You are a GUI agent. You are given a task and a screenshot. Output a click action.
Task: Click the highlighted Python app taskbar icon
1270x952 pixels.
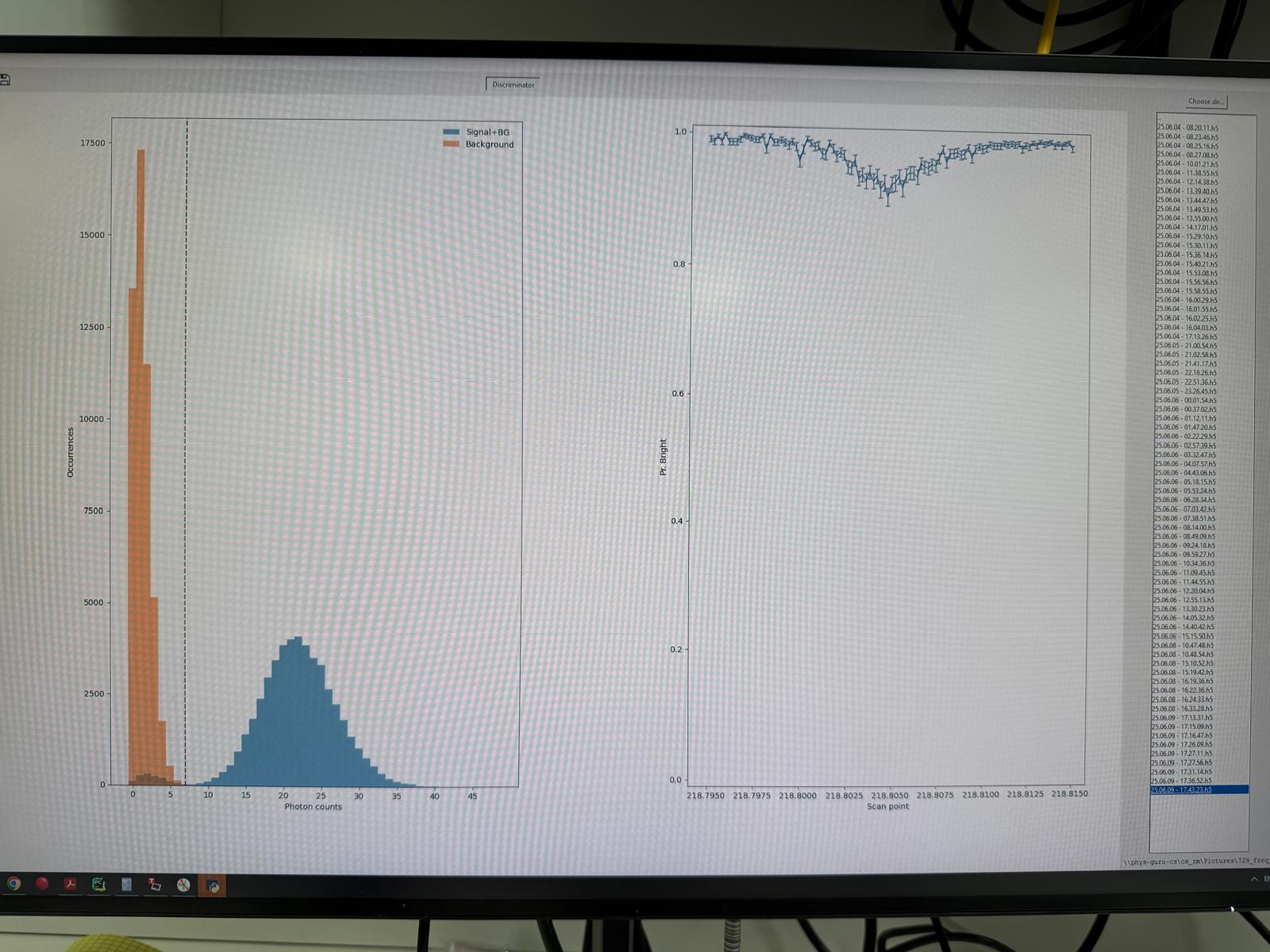pos(213,886)
